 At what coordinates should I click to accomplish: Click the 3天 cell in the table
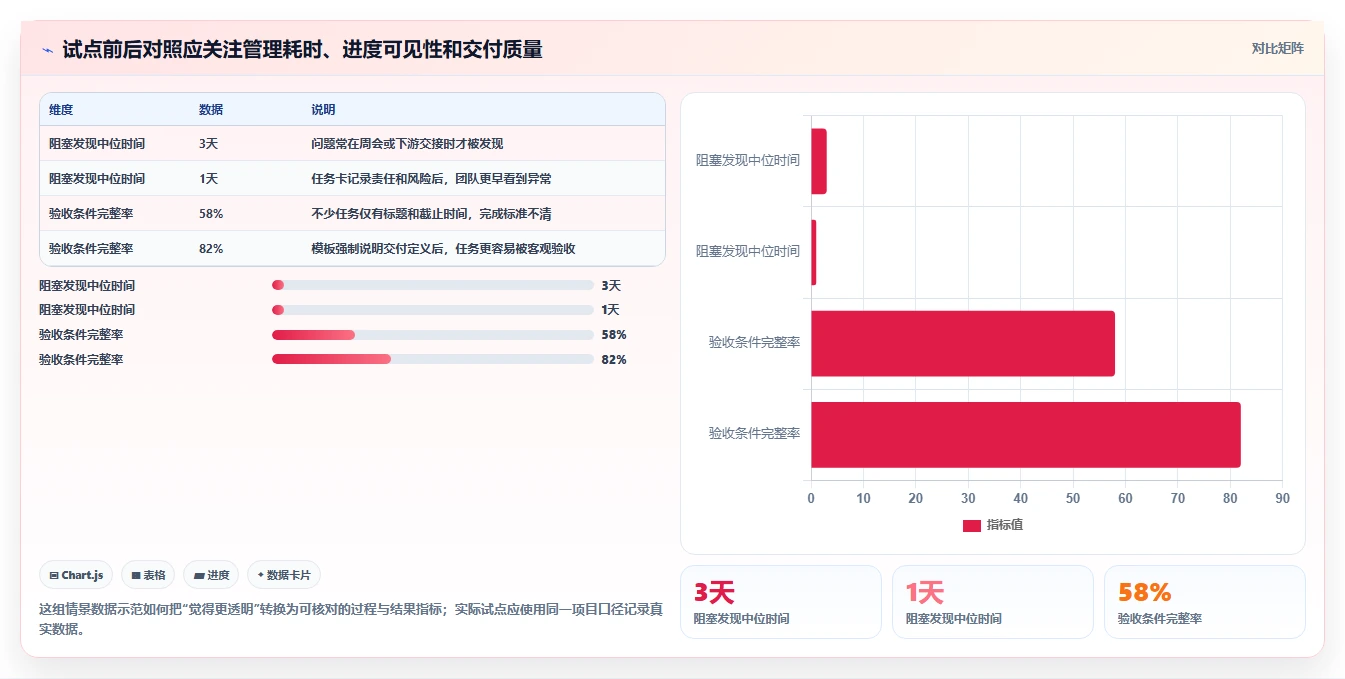pyautogui.click(x=208, y=144)
